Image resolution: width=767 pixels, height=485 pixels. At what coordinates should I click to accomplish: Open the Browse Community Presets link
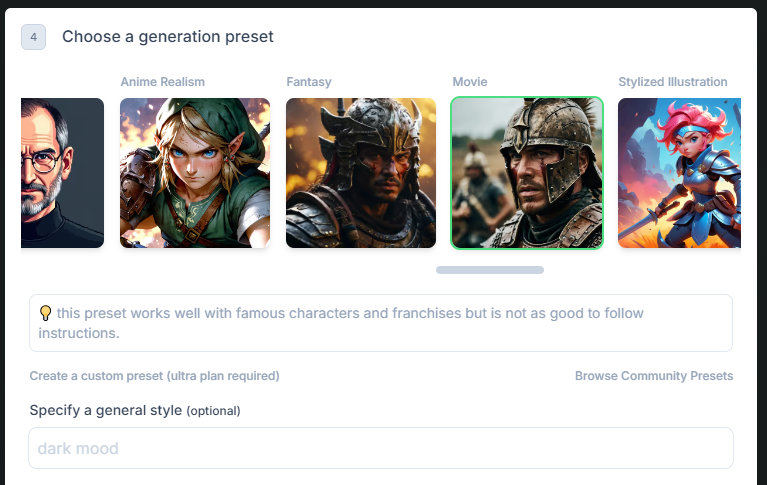point(653,376)
